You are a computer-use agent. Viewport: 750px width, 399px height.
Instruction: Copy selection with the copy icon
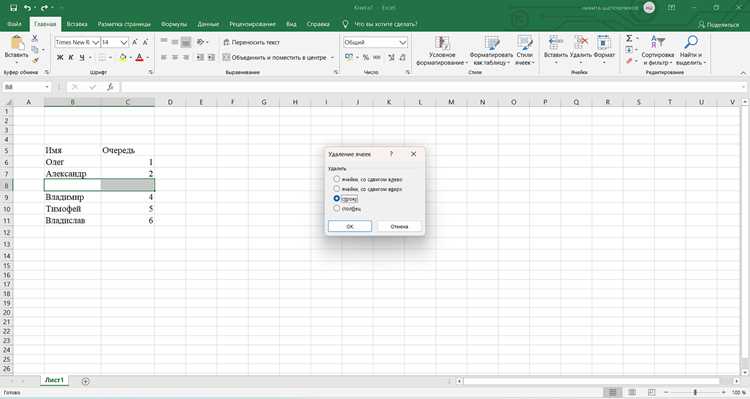[35, 49]
